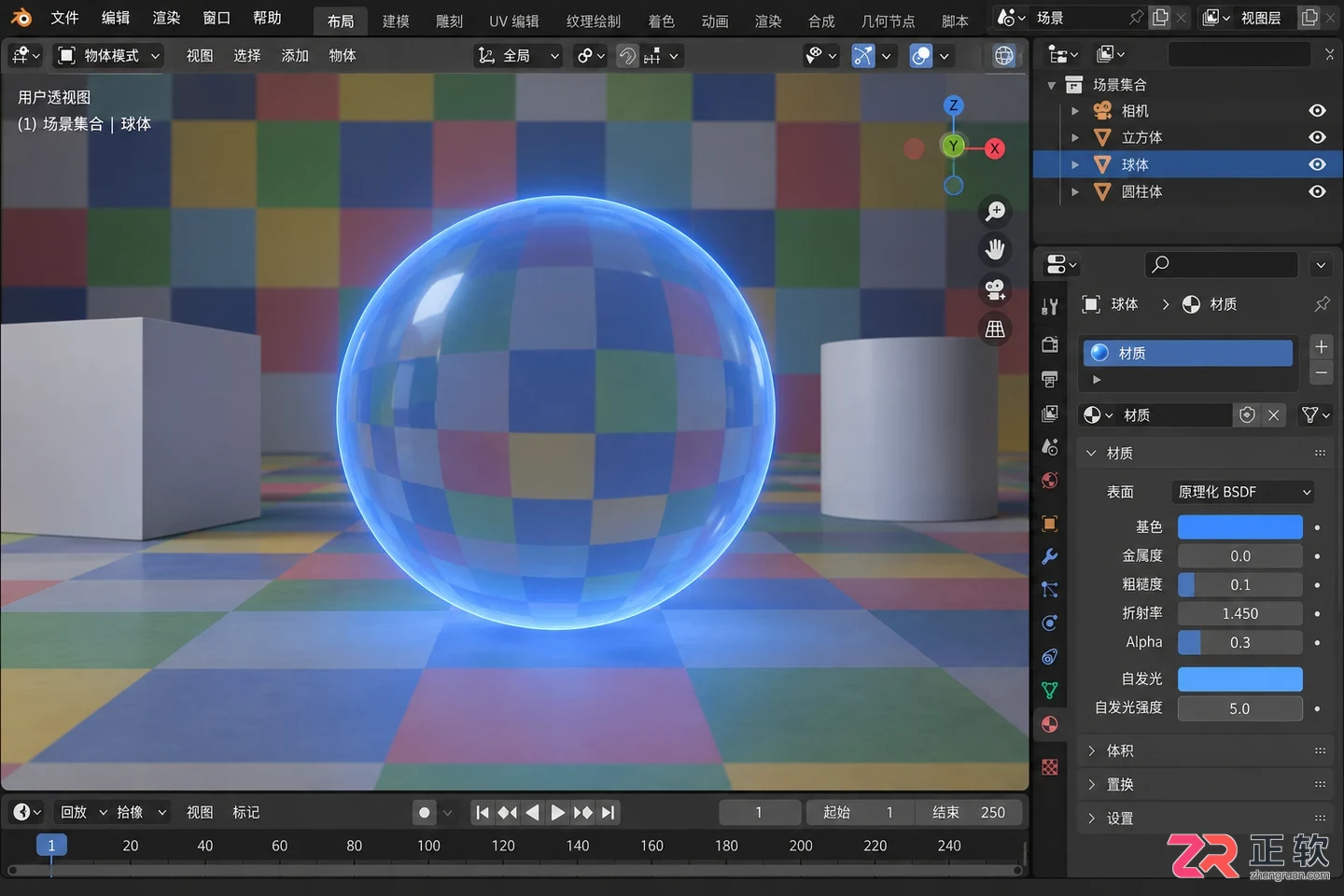This screenshot has height=896, width=1344.
Task: Open the timeline 标记 menu
Action: pyautogui.click(x=246, y=812)
